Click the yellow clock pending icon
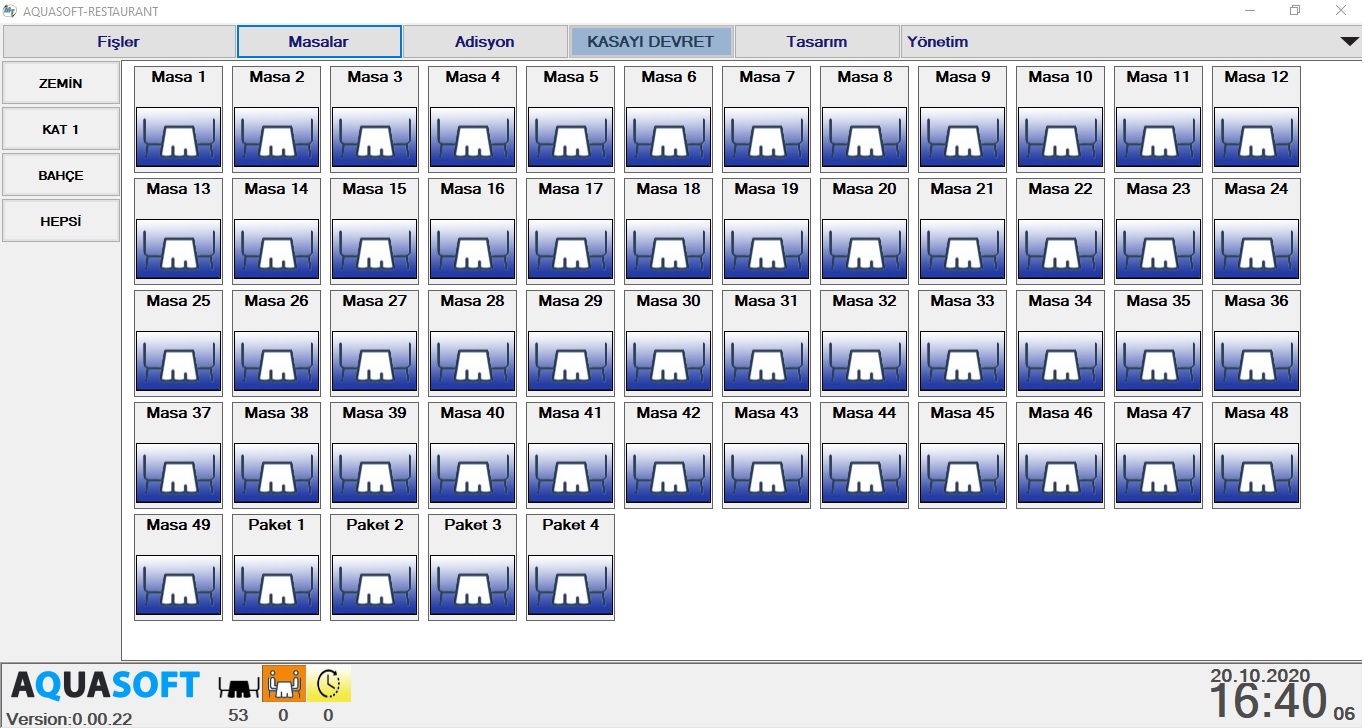 [328, 684]
